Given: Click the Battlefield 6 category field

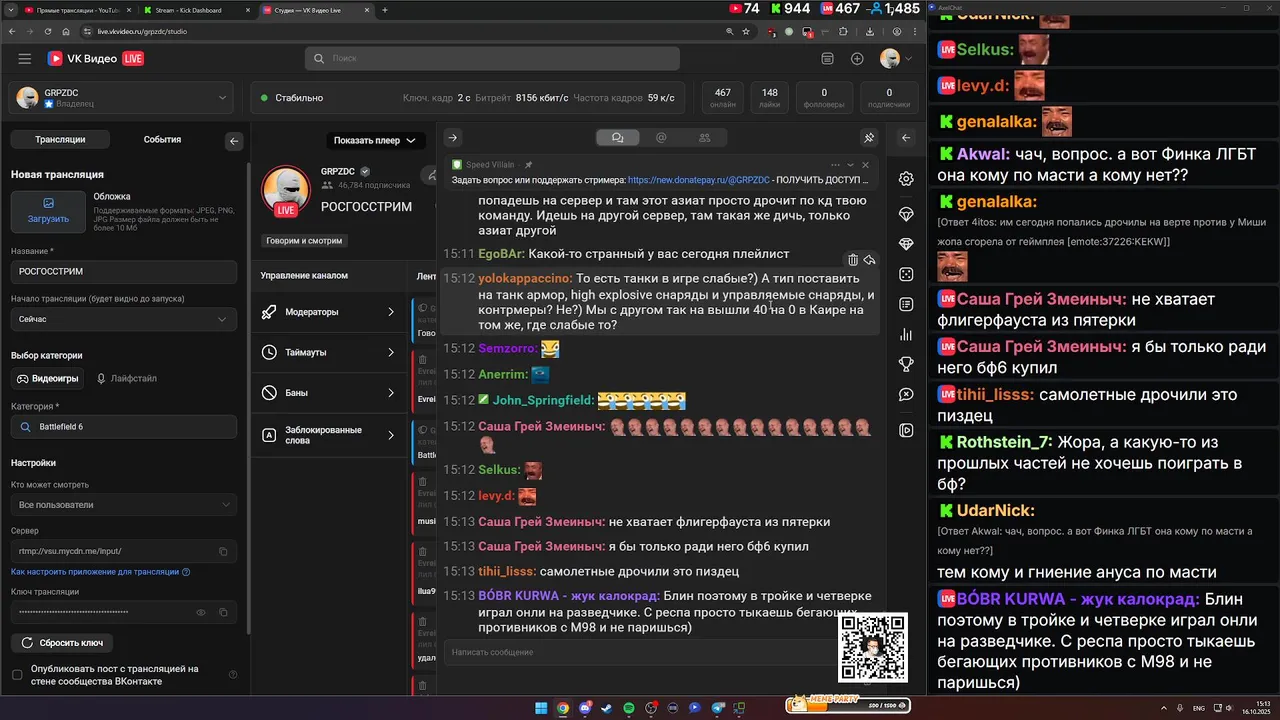Looking at the screenshot, I should pos(124,427).
